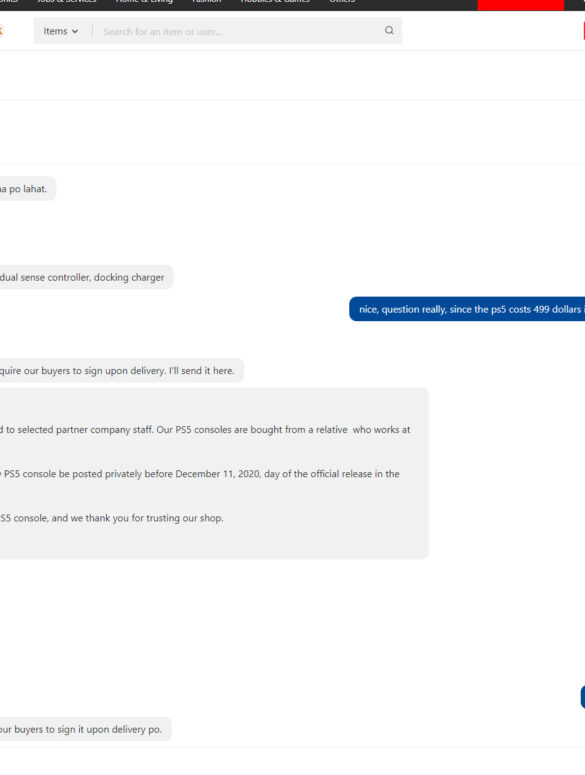Click the partial blue bubble at right edge

[583, 697]
